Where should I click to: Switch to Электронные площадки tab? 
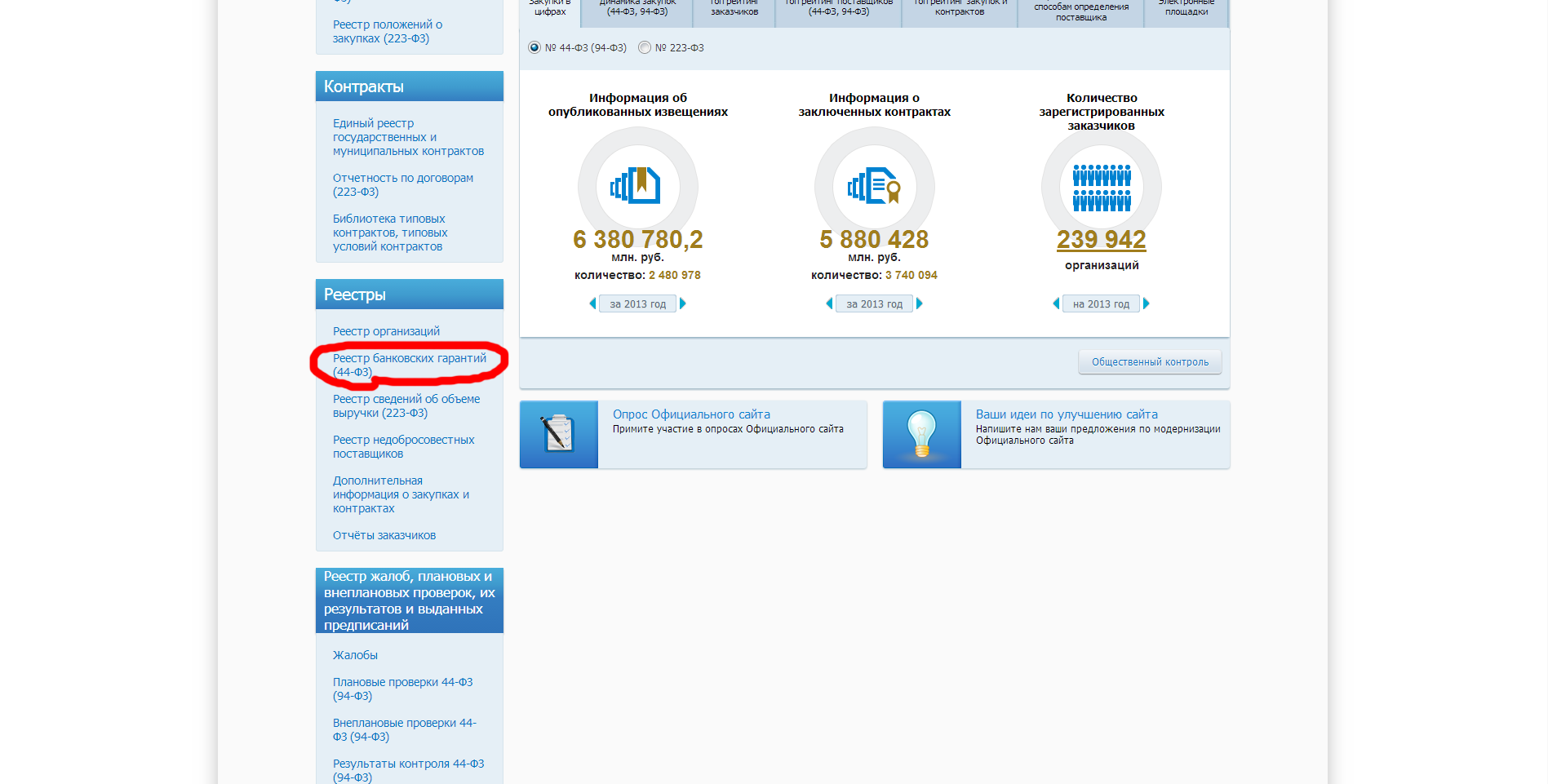(1187, 8)
